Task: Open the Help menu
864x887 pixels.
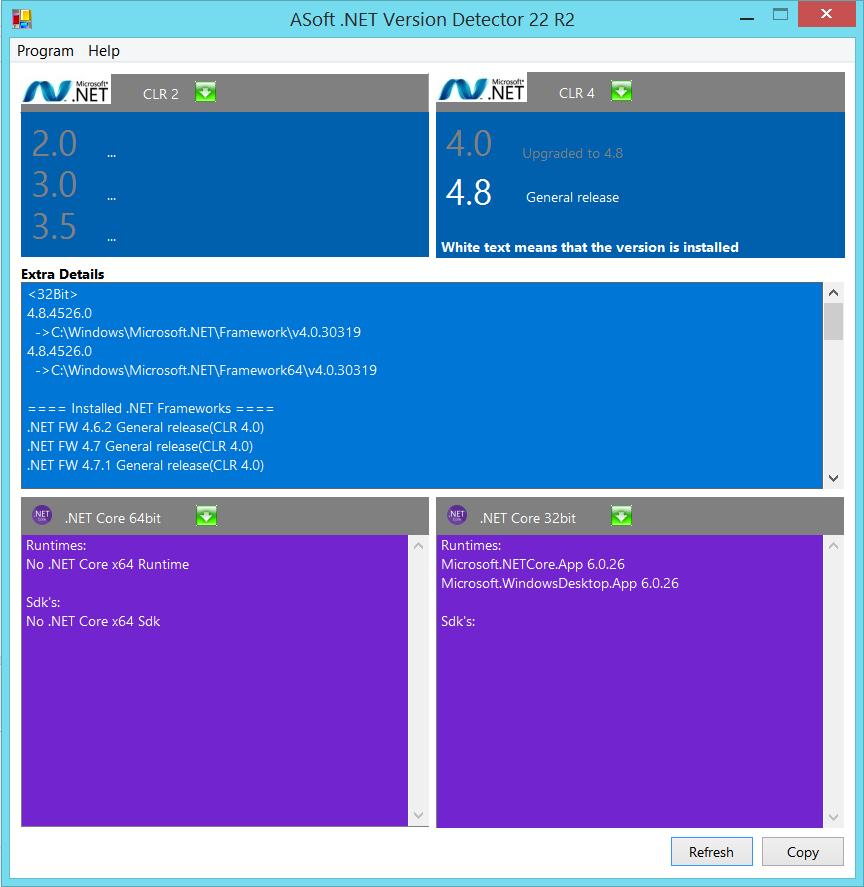Action: point(104,51)
